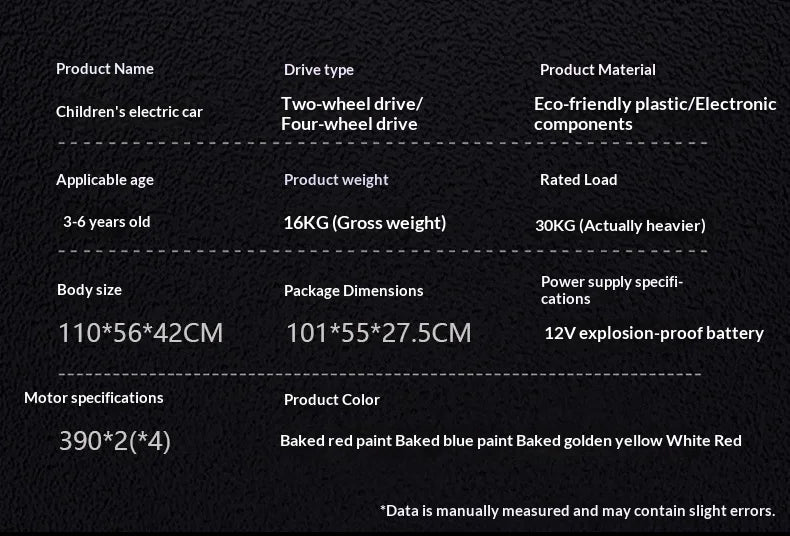790x536 pixels.
Task: Select the '390*2(*4)' motor value
Action: click(x=115, y=441)
